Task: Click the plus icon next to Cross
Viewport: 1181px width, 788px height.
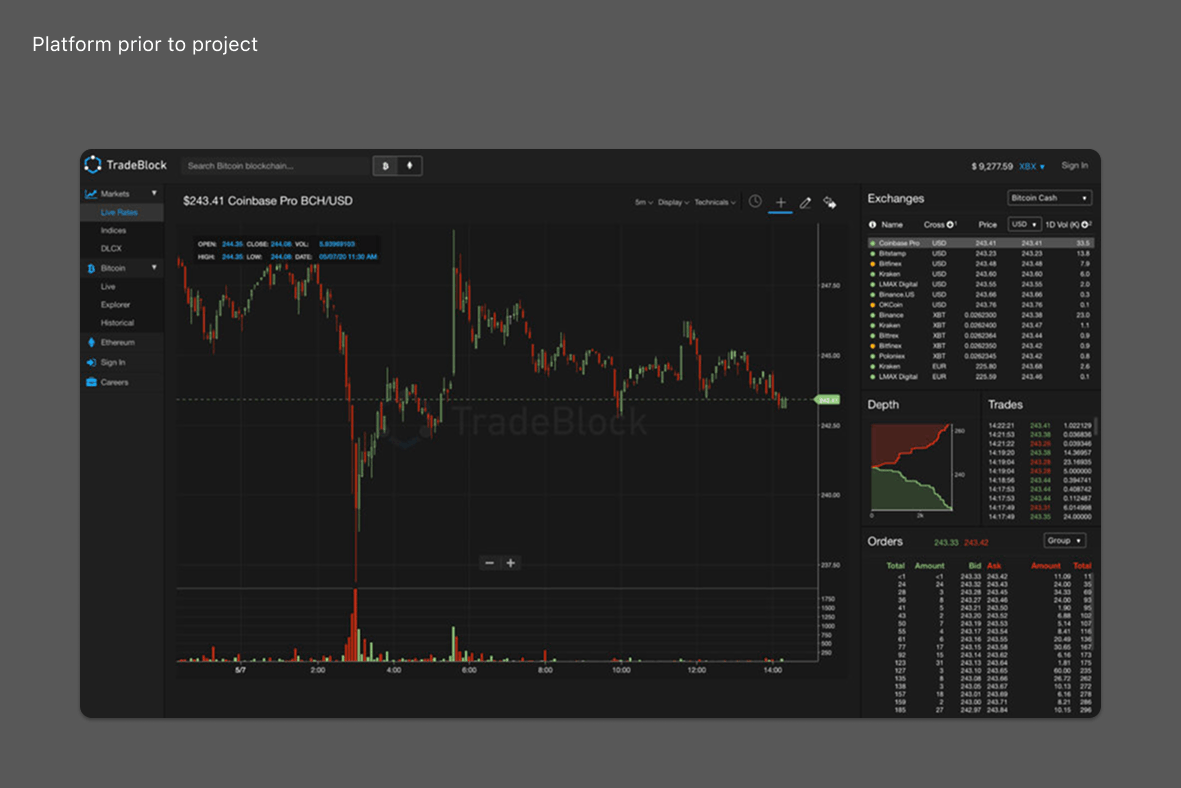Action: (x=951, y=224)
